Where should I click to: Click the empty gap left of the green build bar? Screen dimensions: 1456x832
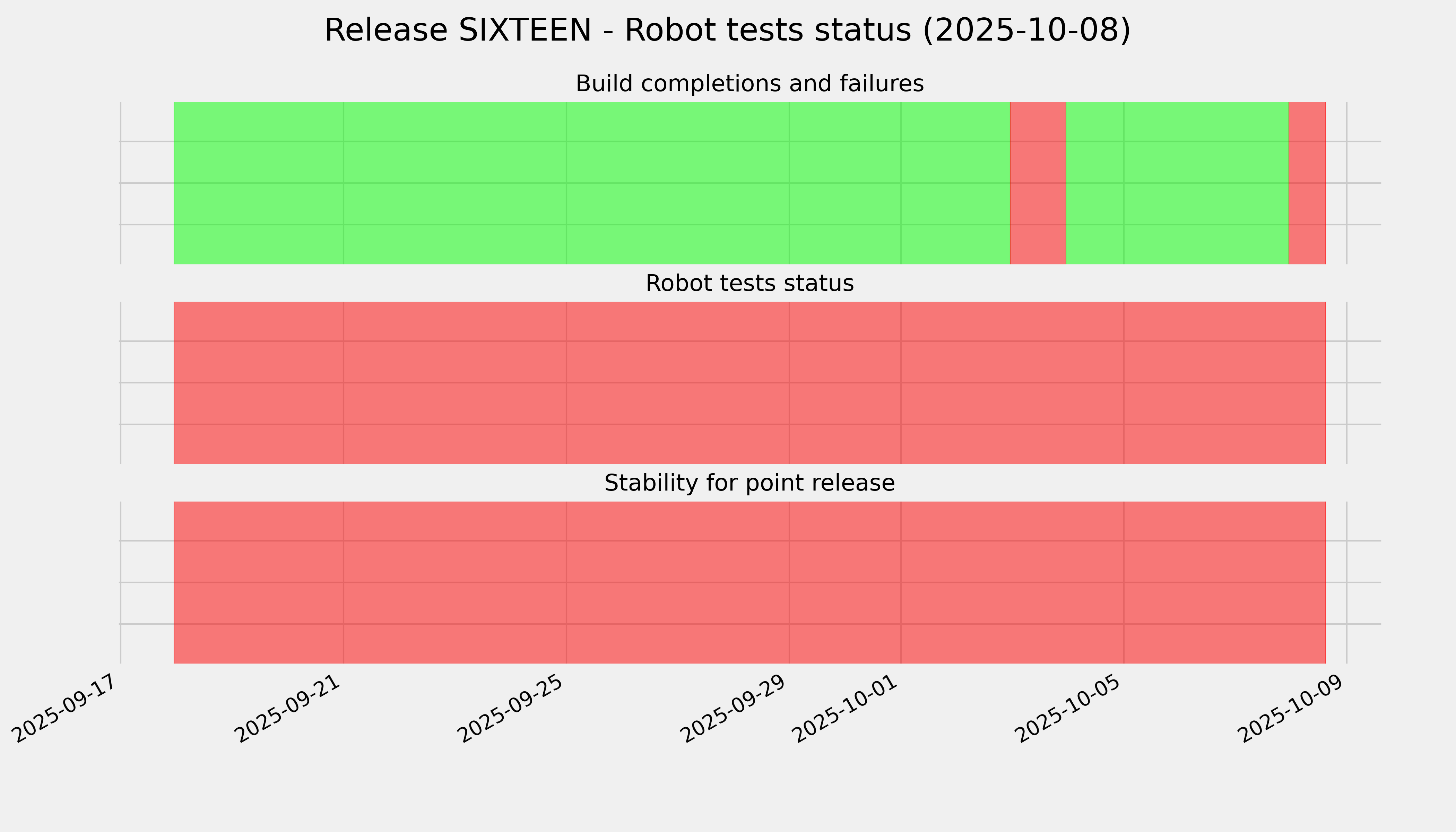coord(147,183)
